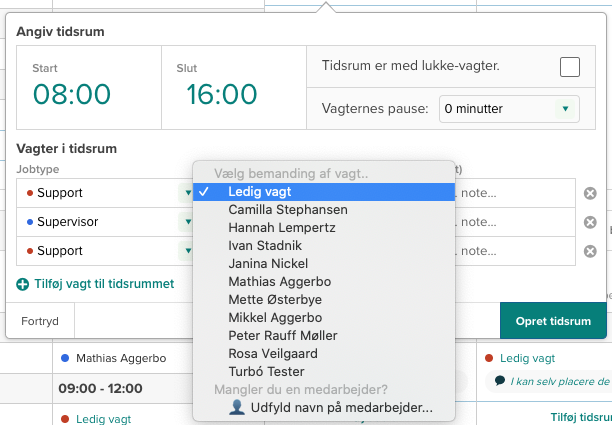The width and height of the screenshot is (612, 425).
Task: Remove the first Support shift row
Action: pos(590,193)
